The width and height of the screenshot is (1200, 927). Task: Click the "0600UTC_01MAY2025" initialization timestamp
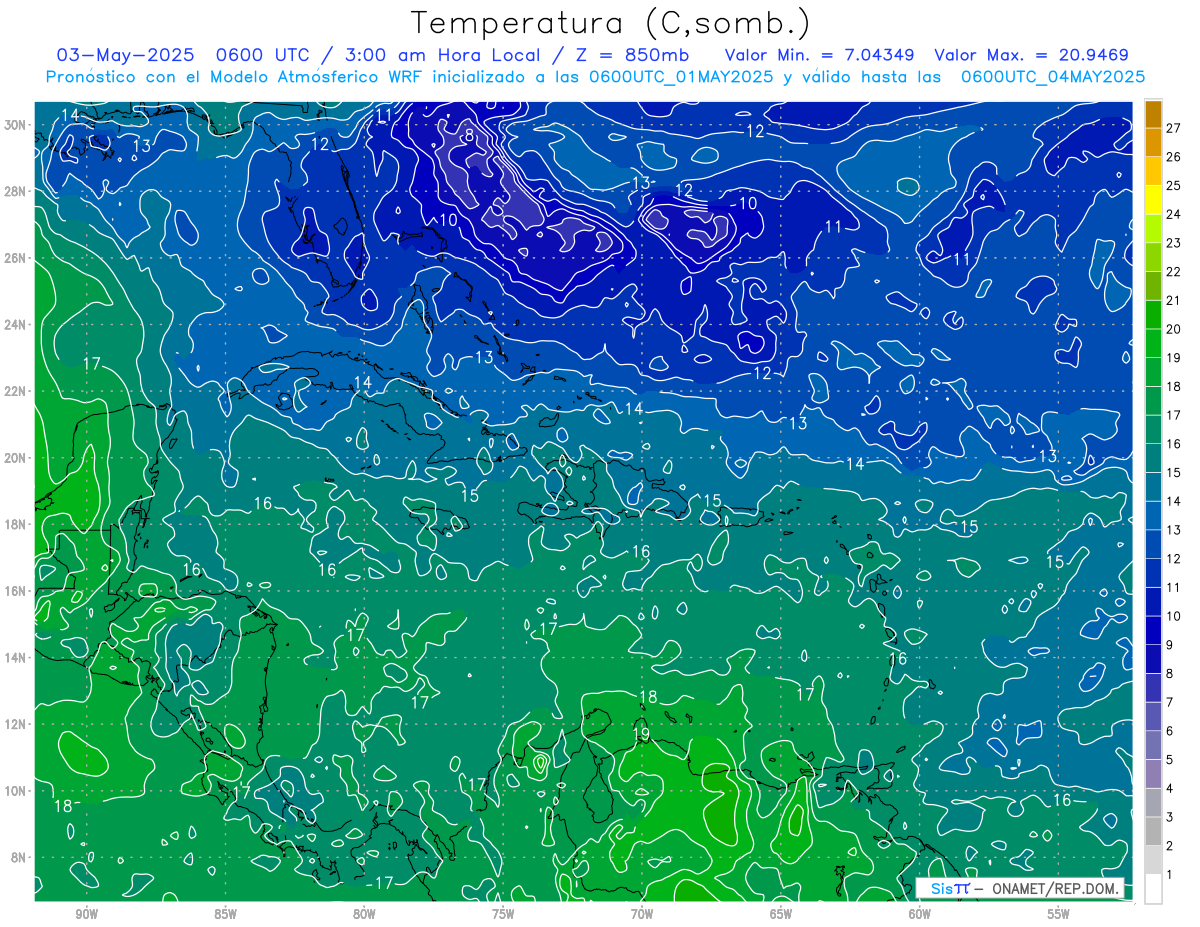click(x=680, y=77)
